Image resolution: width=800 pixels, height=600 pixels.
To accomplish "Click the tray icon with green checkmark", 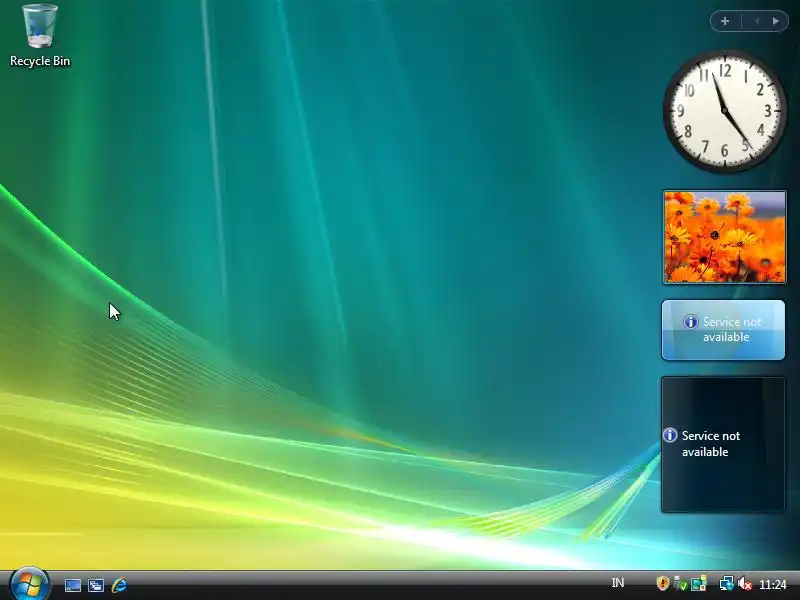I will click(680, 583).
